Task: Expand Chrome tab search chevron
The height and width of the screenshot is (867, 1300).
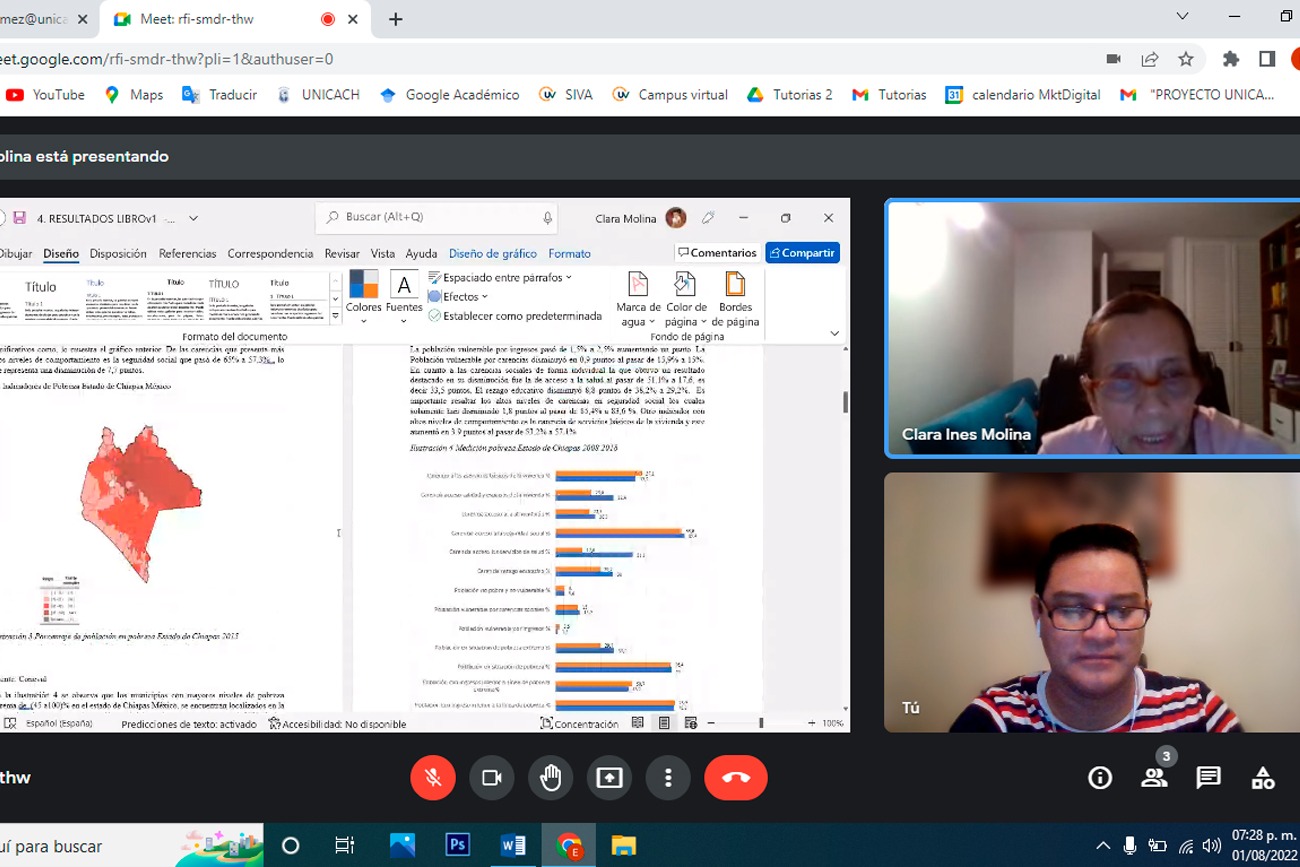Action: [x=1182, y=17]
